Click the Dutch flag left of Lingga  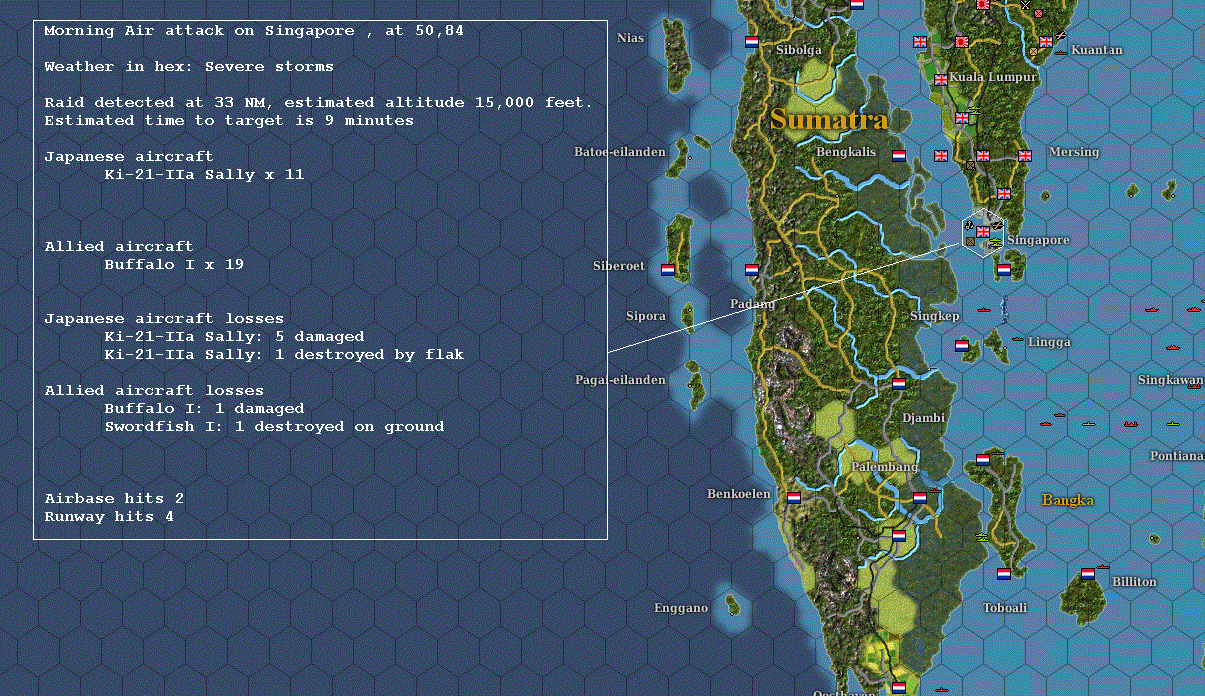[x=961, y=346]
